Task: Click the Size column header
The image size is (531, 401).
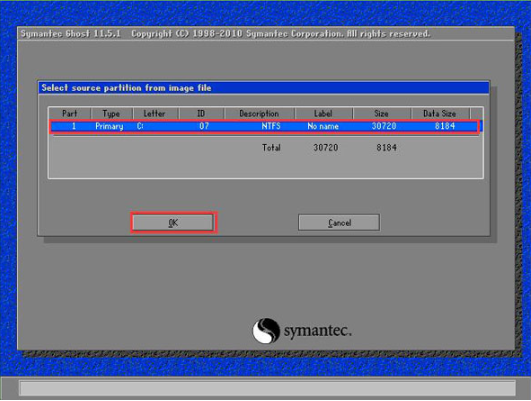Action: tap(382, 113)
